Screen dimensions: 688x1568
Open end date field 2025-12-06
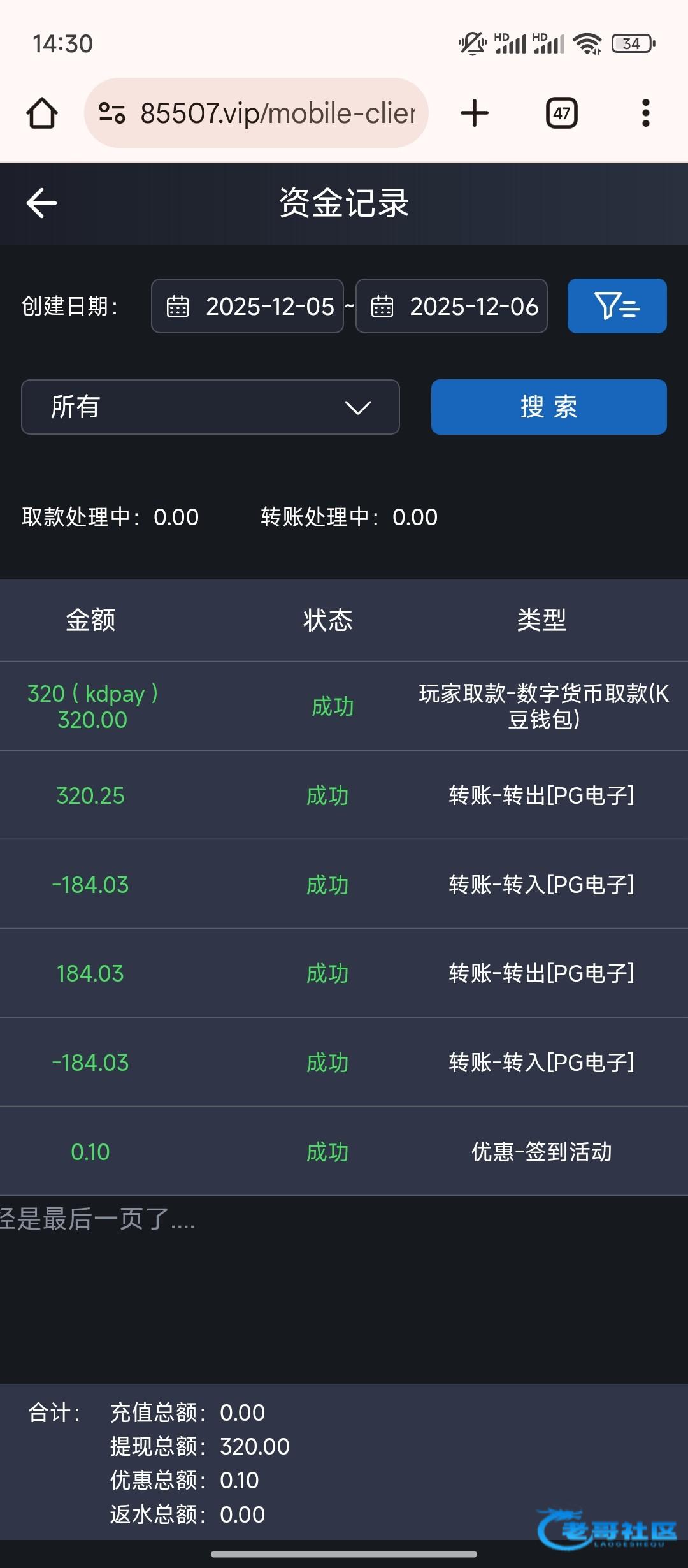tap(473, 307)
